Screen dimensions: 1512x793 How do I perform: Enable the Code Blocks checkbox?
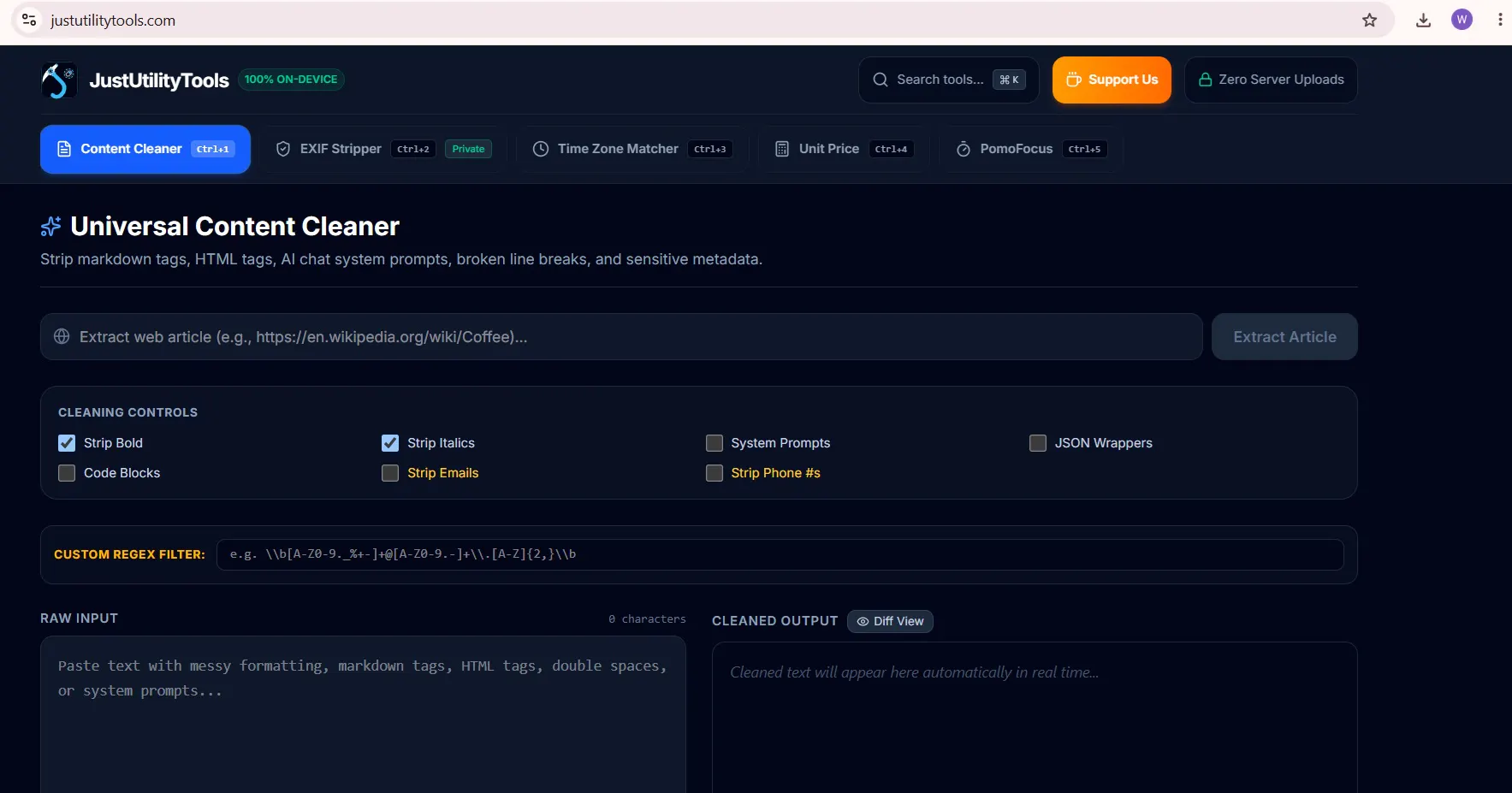[x=67, y=473]
